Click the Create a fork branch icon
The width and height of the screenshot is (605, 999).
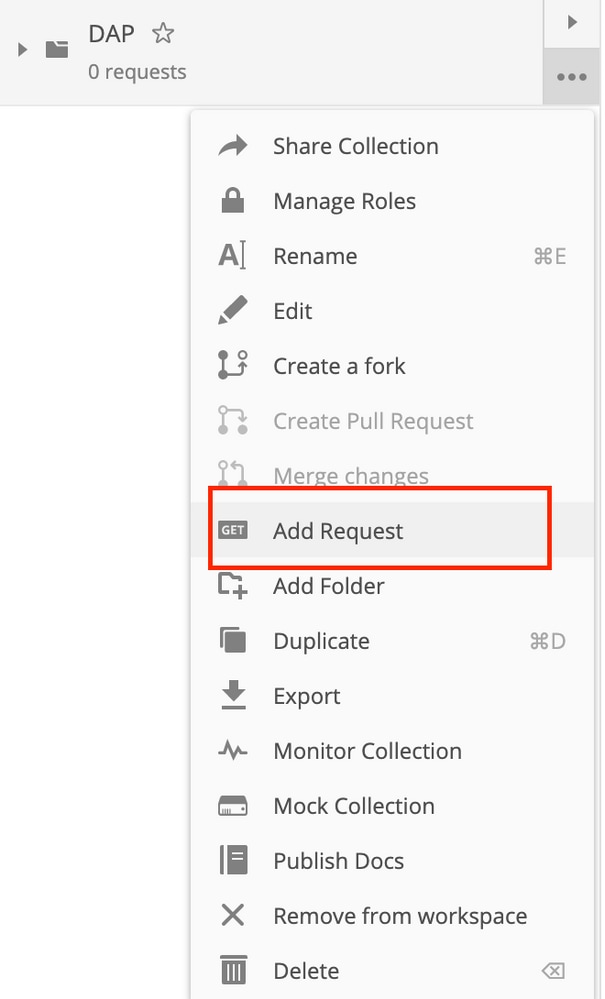pos(232,365)
